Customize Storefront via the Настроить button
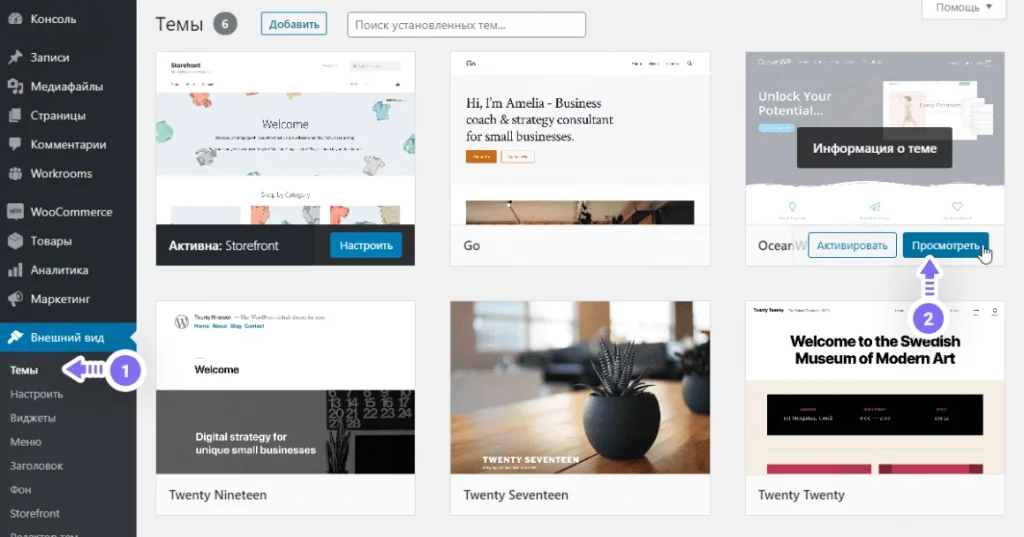 [x=366, y=246]
